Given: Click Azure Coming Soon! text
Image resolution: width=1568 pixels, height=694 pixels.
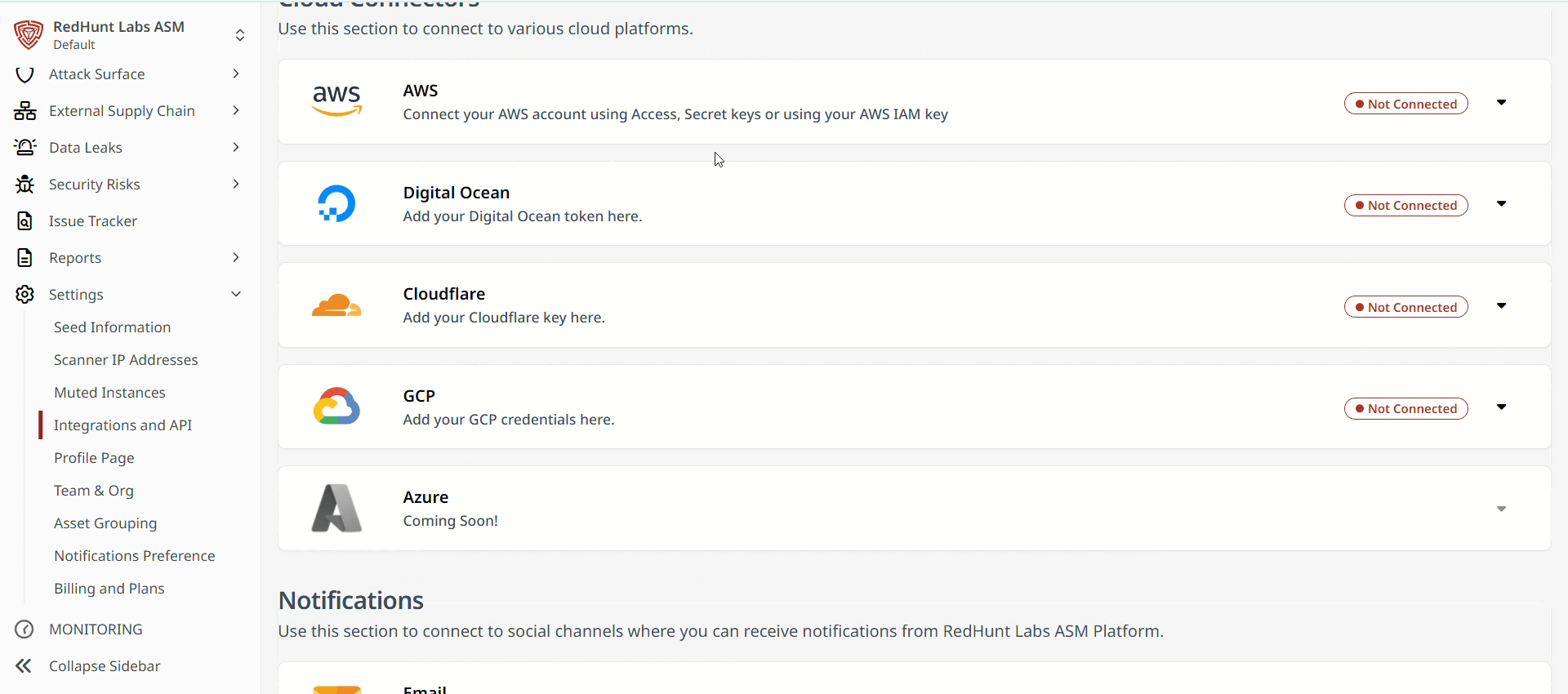Looking at the screenshot, I should click(451, 521).
